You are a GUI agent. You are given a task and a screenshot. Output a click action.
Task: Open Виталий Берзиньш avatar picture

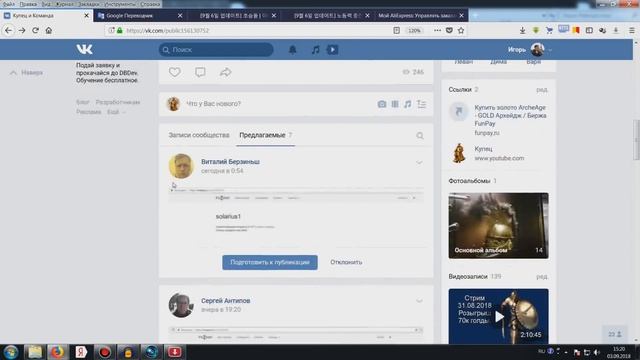[181, 166]
